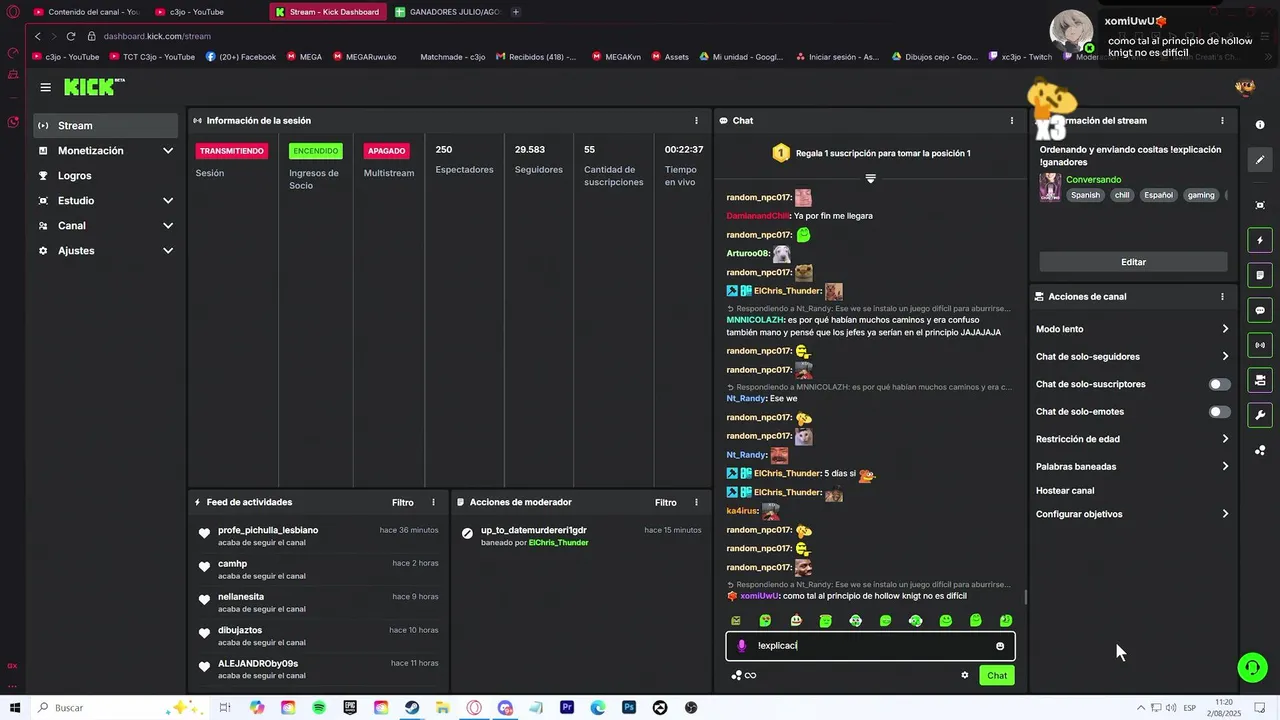Open Premiere Pro from the taskbar

tap(567, 708)
